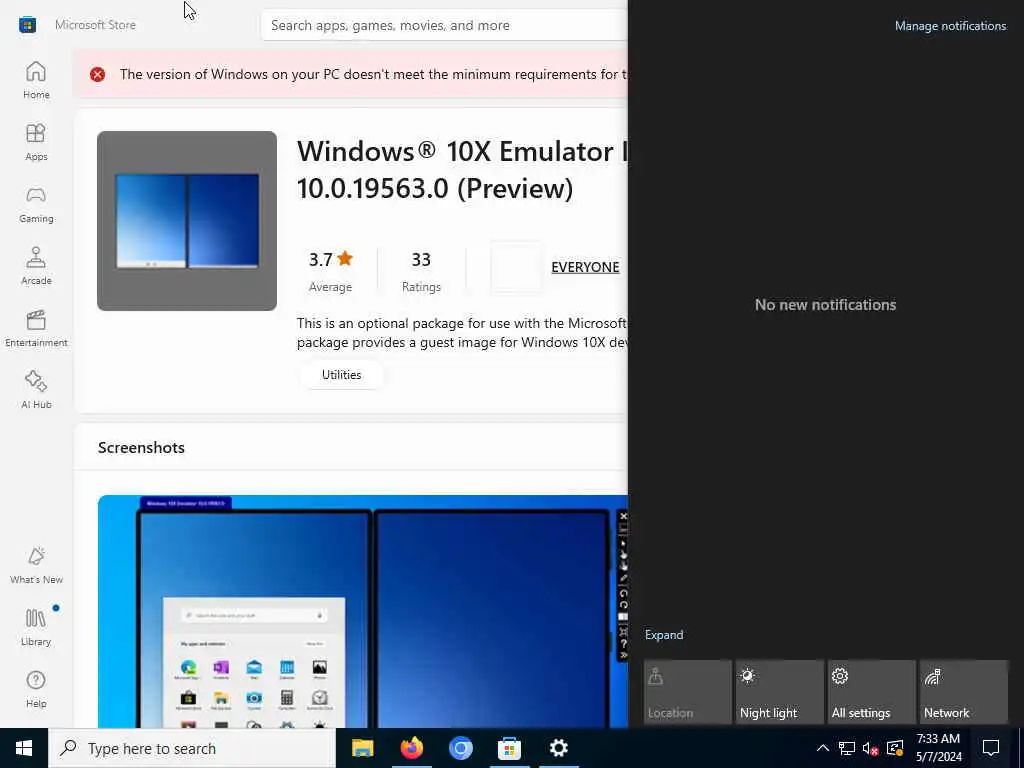The height and width of the screenshot is (768, 1024).
Task: Switch to Microsoft Store taskbar icon
Action: pos(509,748)
